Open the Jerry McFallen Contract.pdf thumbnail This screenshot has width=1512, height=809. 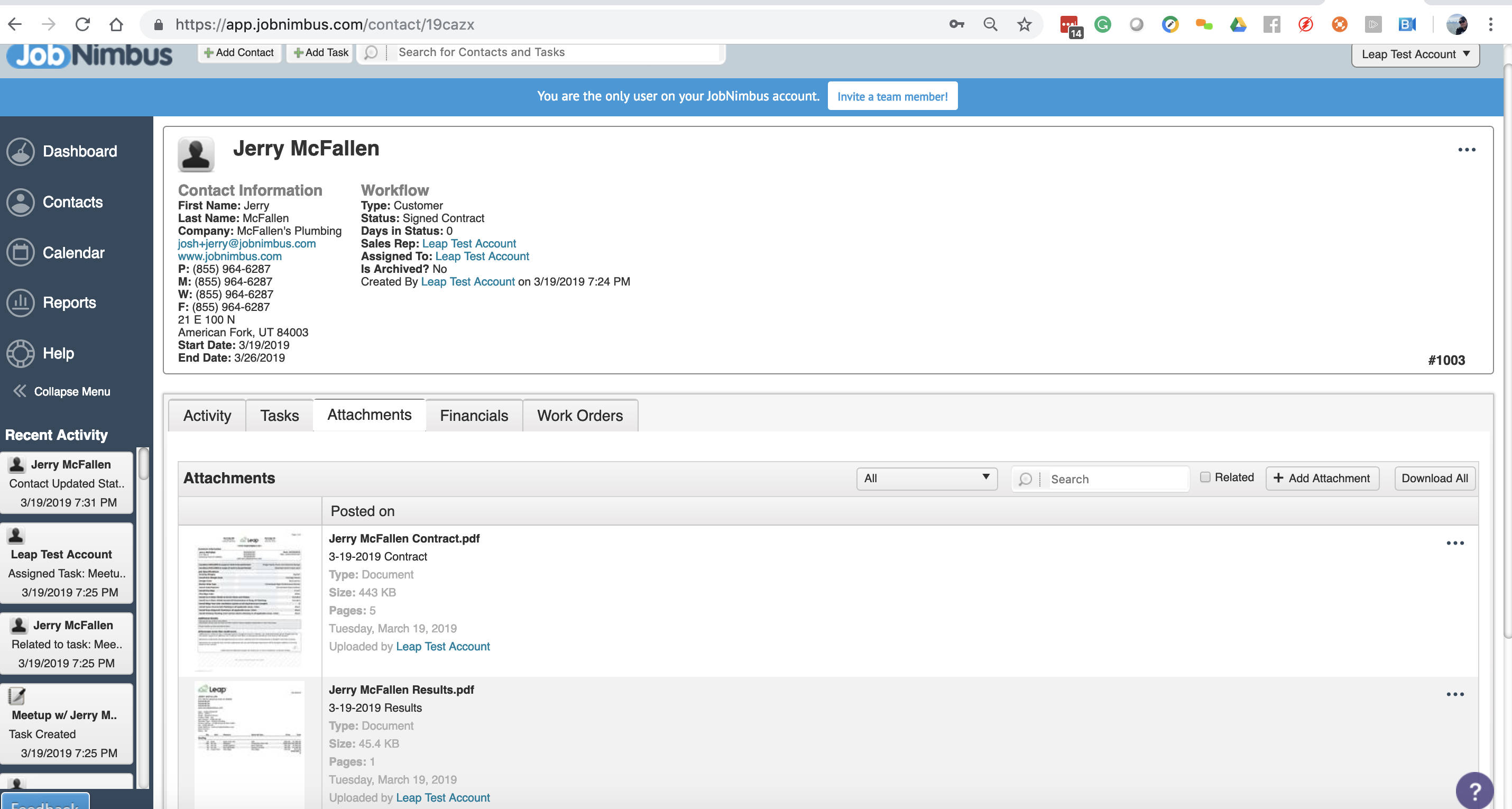coord(250,599)
